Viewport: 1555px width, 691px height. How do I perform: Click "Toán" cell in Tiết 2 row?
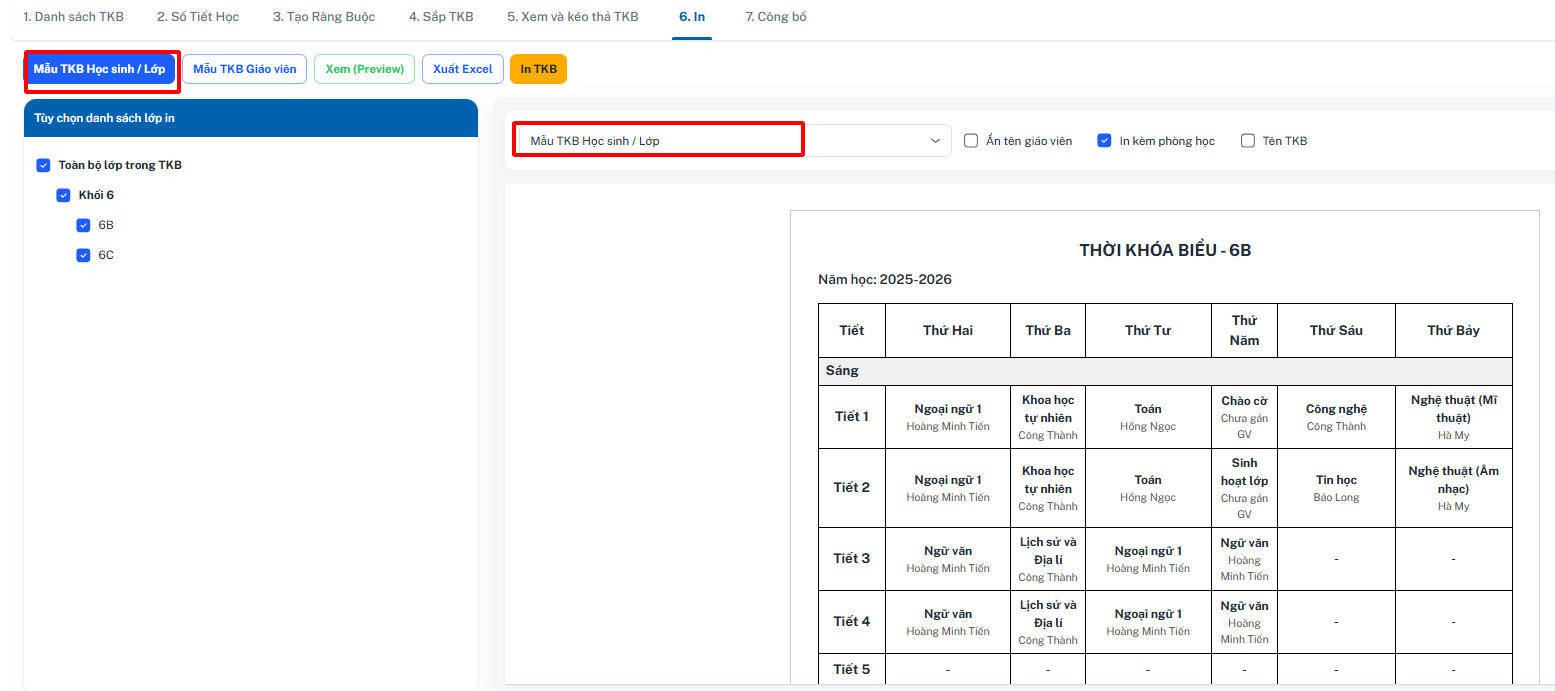[1148, 488]
